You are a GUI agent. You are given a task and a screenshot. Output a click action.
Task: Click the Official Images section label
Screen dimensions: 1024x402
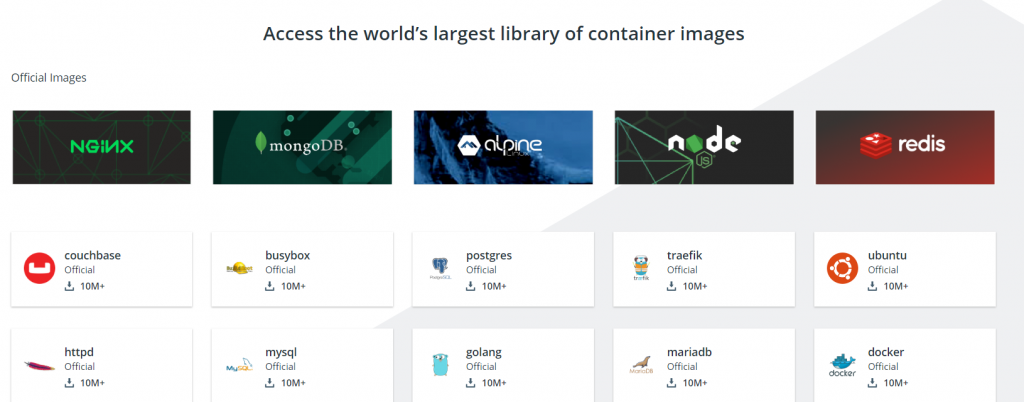49,78
